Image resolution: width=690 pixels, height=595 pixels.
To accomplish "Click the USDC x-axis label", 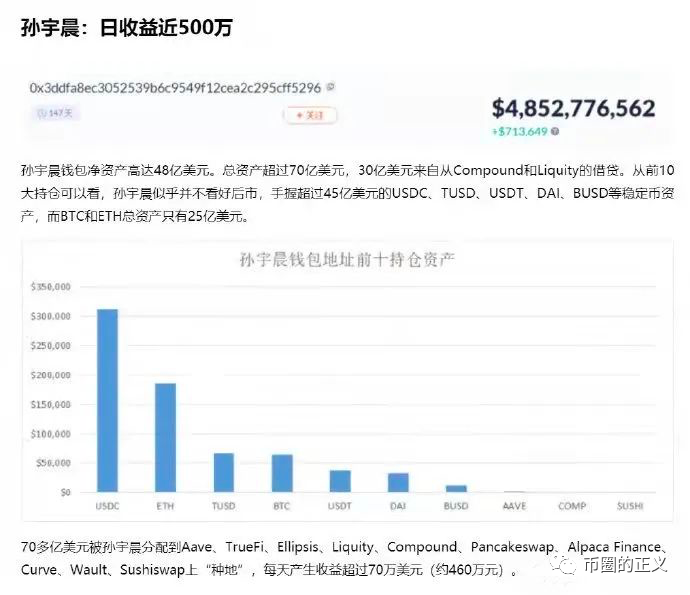I will (x=107, y=506).
